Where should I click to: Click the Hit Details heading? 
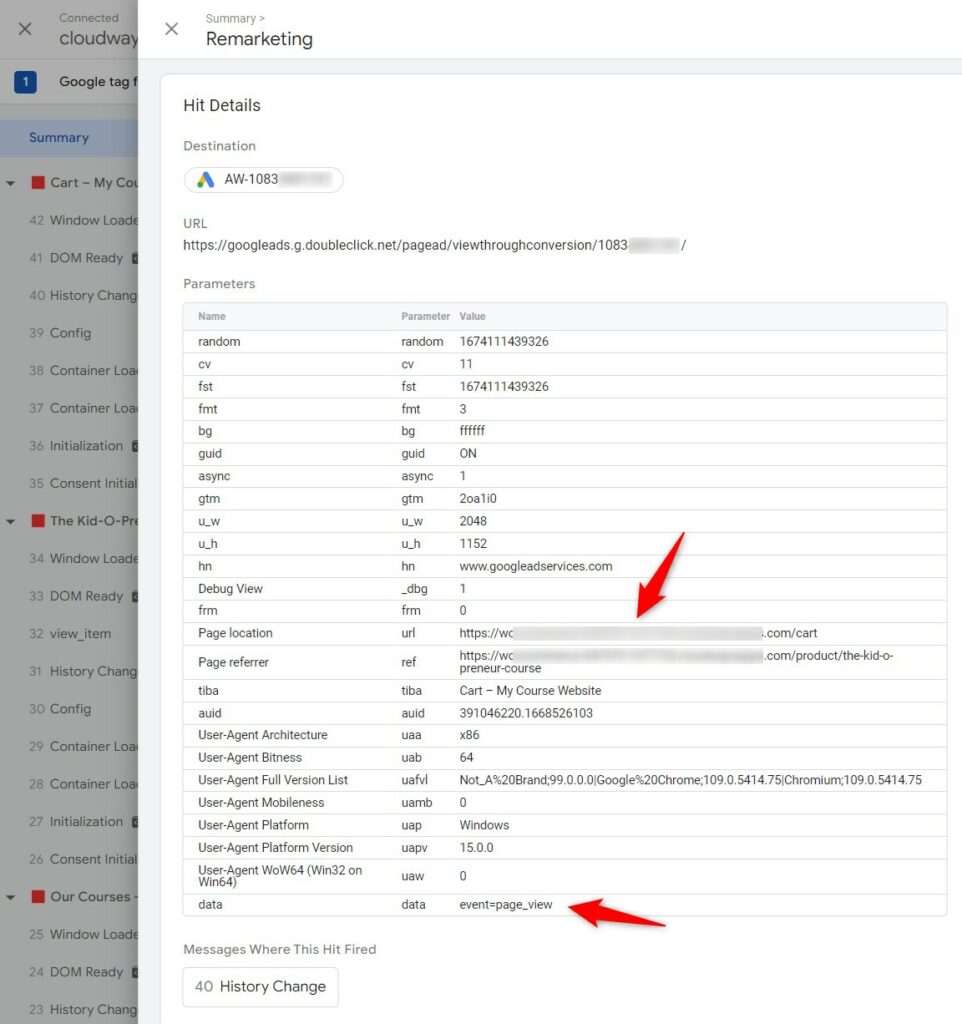coord(222,106)
